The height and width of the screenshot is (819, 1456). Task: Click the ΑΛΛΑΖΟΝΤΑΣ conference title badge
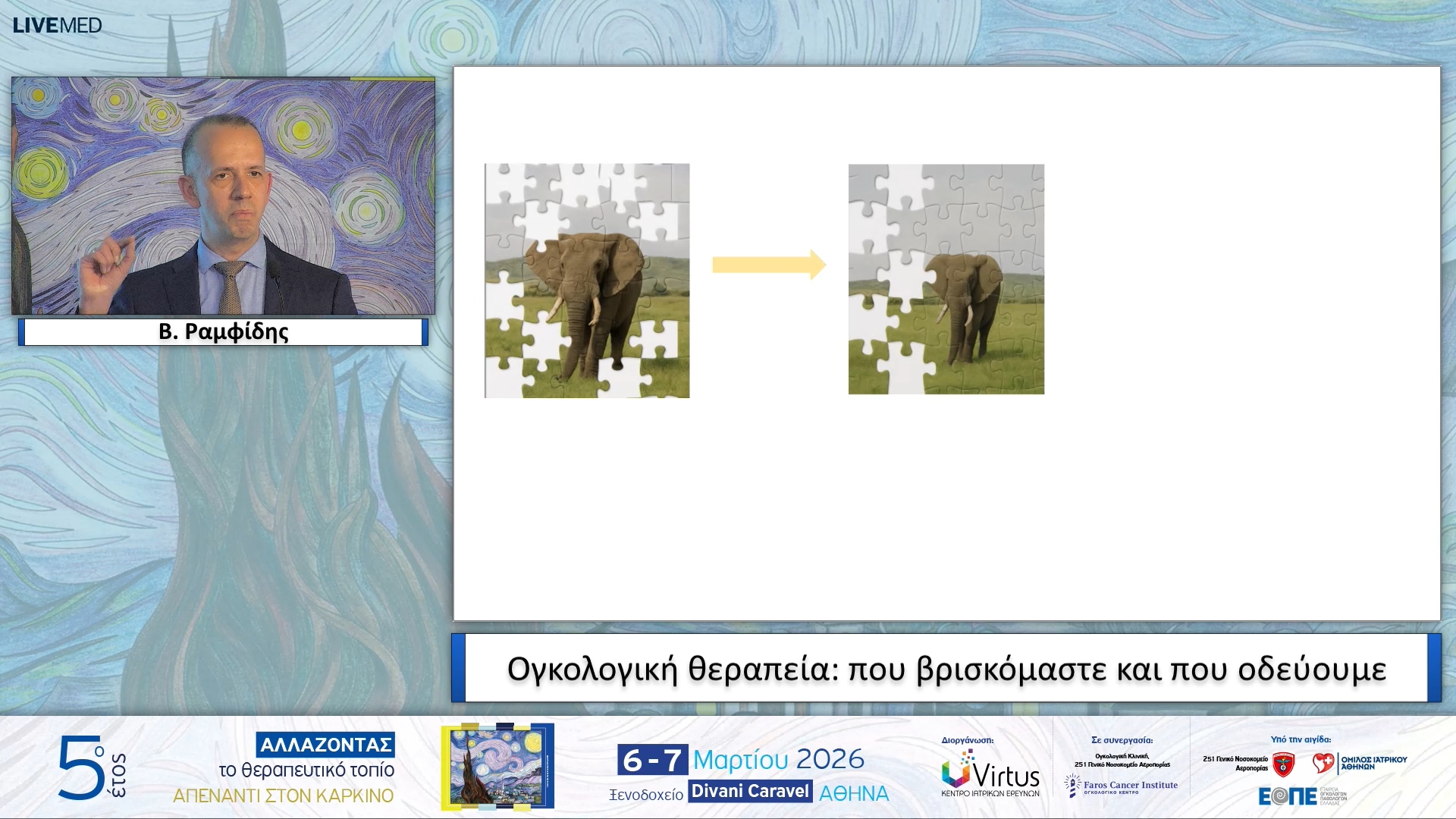point(325,745)
